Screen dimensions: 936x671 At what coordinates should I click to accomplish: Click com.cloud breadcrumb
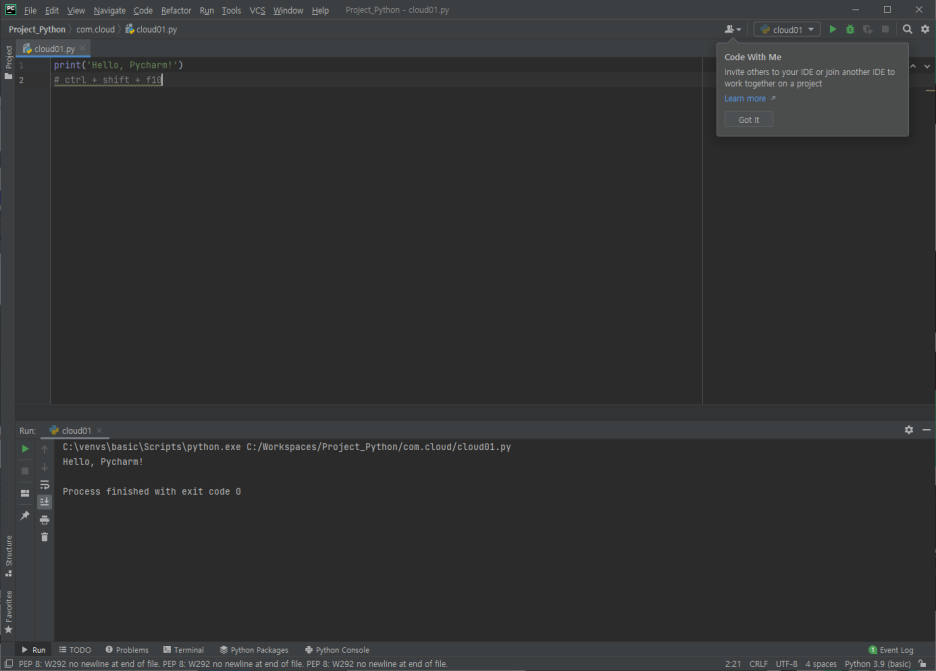(96, 29)
